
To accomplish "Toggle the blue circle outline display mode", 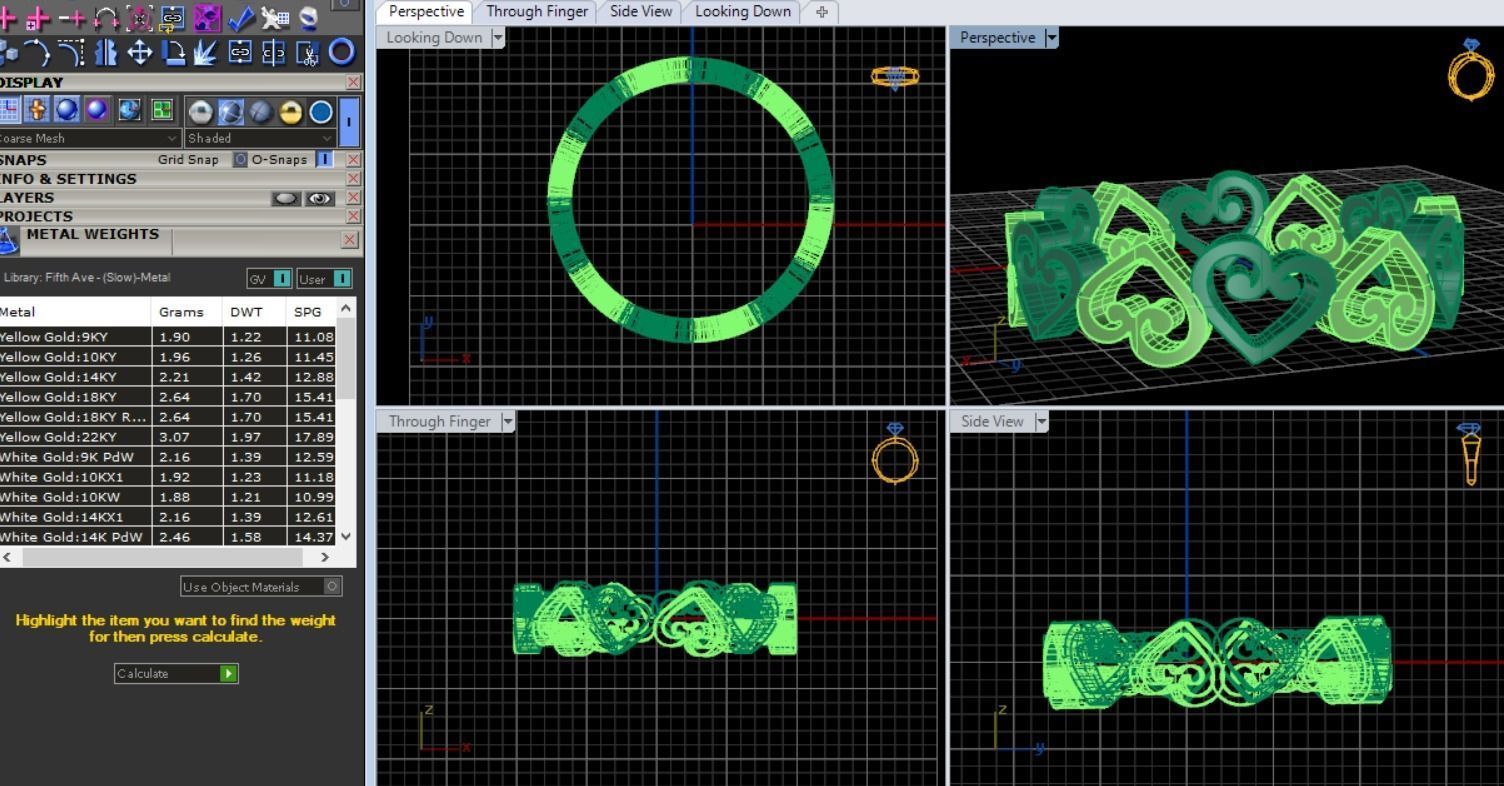I will (321, 112).
